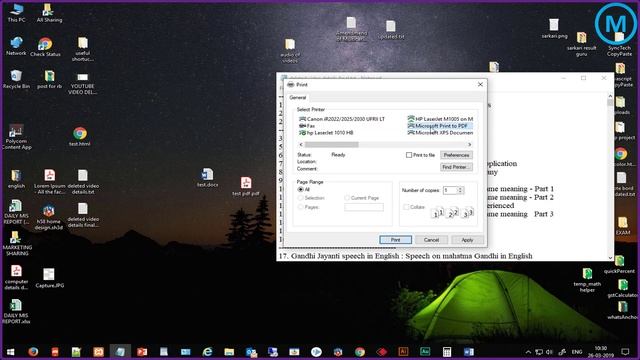
Task: Select the EXAM folder on desktop
Action: click(x=622, y=226)
